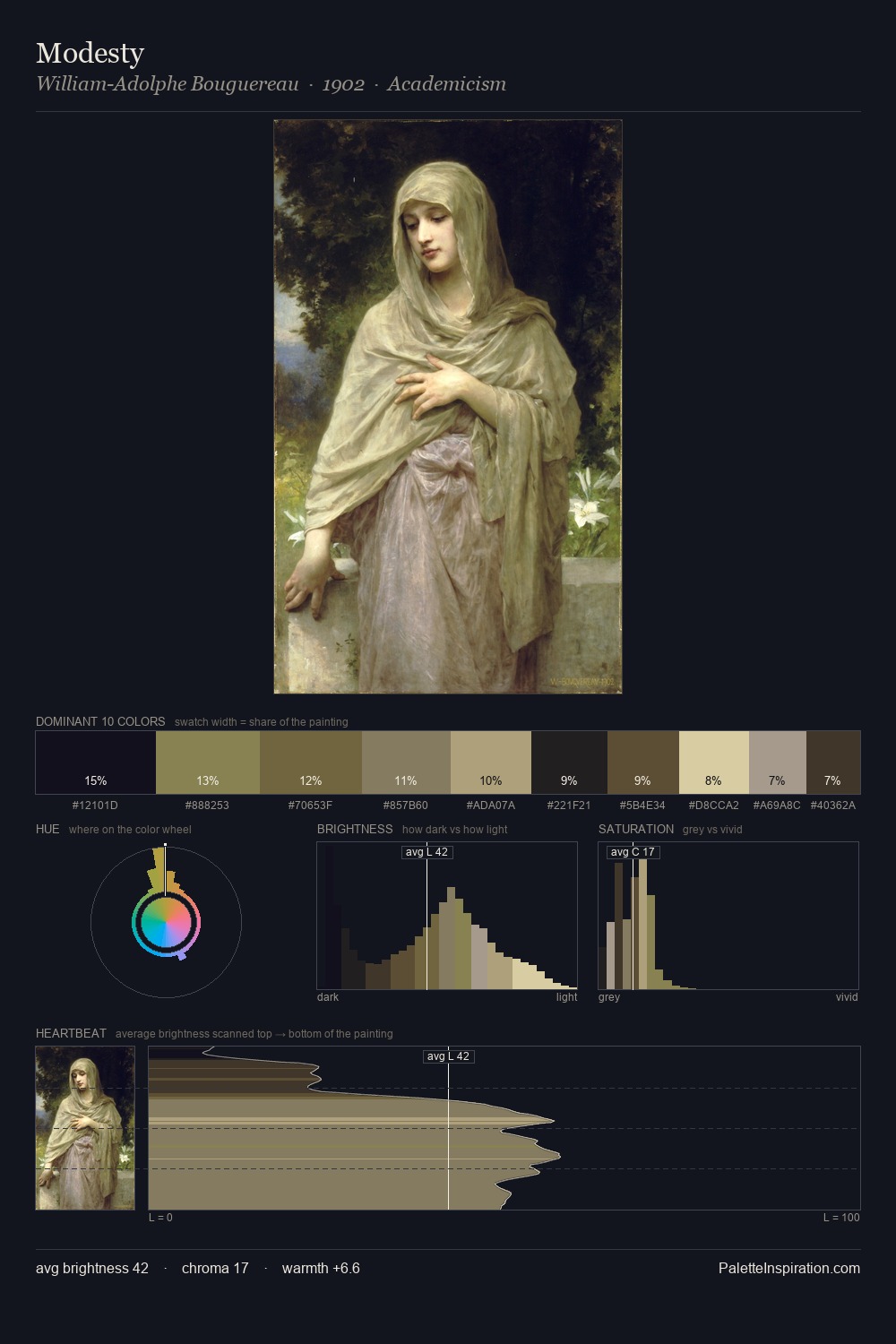Select the #857B60 swatch at 11%
Image resolution: width=896 pixels, height=1344 pixels.
[x=406, y=762]
